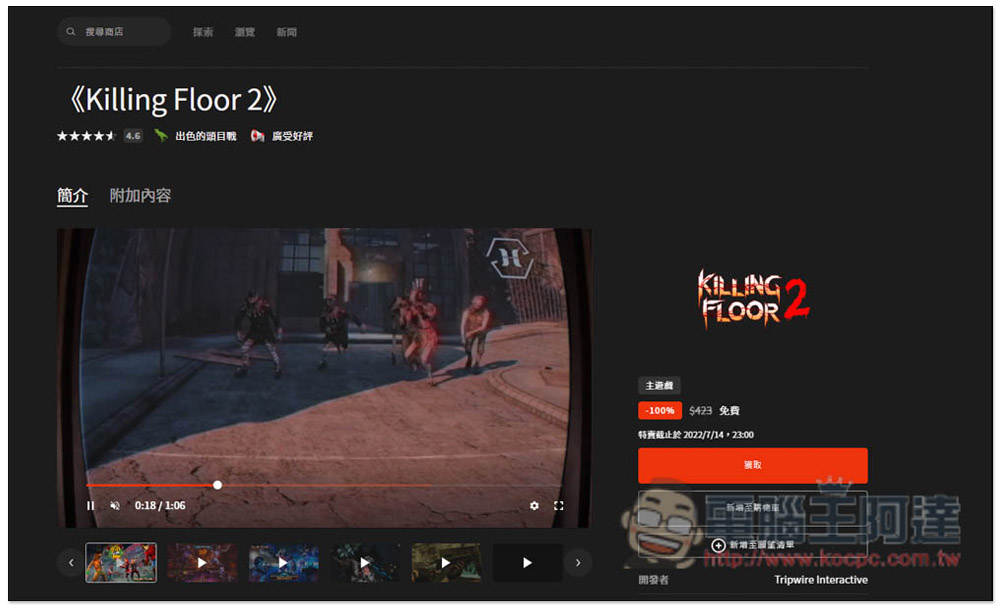This screenshot has height=608, width=1000.
Task: Switch to the 簡介 tab
Action: click(x=72, y=195)
